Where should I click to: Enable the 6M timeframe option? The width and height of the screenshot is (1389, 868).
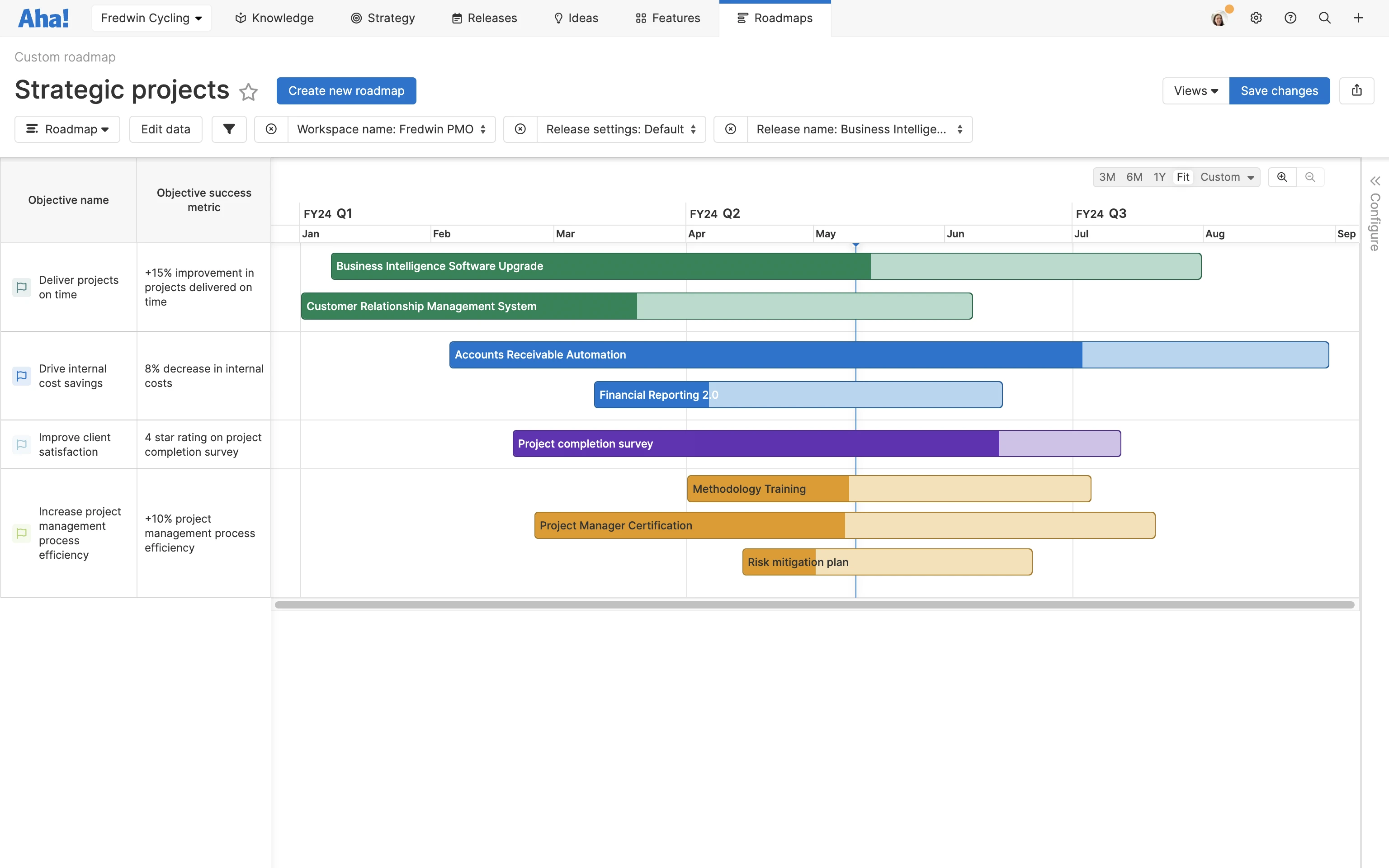tap(1134, 177)
